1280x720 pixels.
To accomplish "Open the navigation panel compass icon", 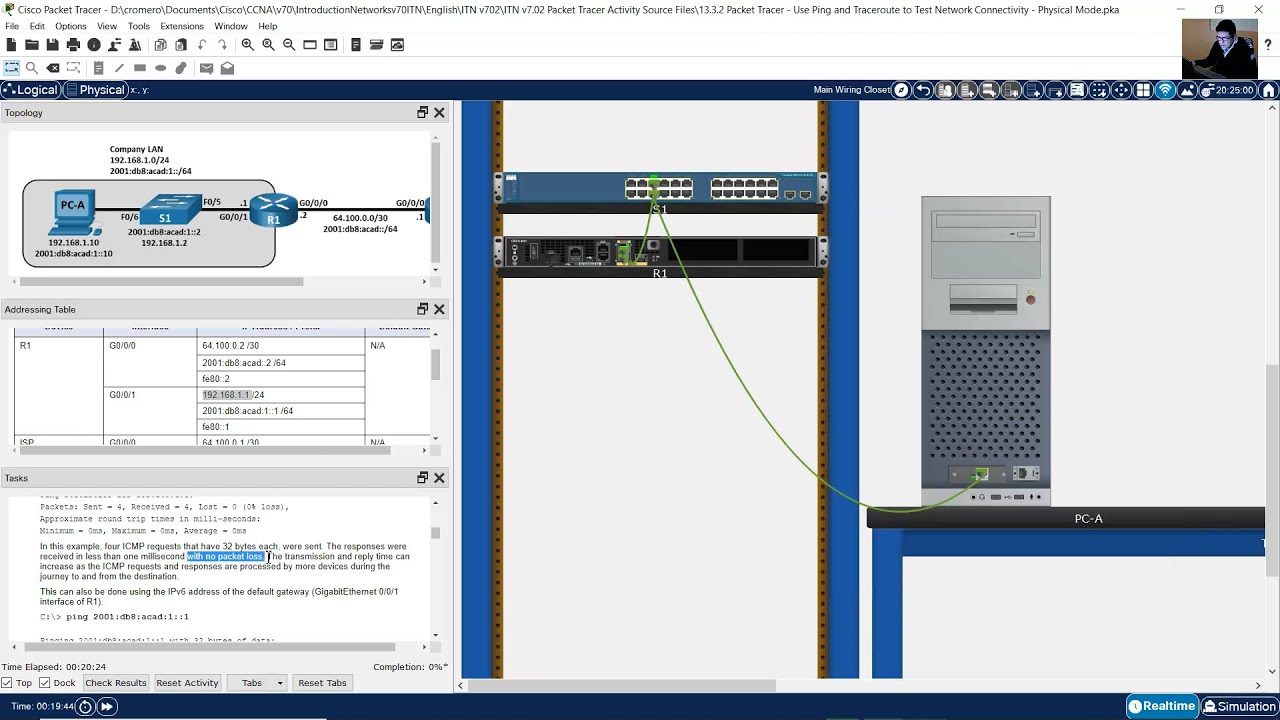I will click(x=901, y=90).
